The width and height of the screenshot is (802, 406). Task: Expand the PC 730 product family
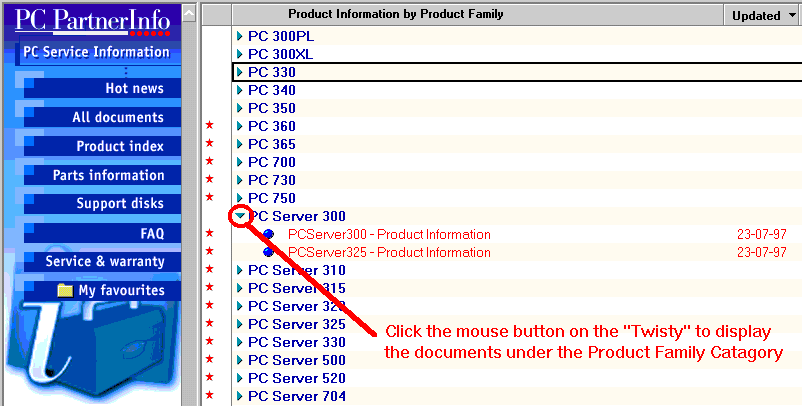click(240, 180)
